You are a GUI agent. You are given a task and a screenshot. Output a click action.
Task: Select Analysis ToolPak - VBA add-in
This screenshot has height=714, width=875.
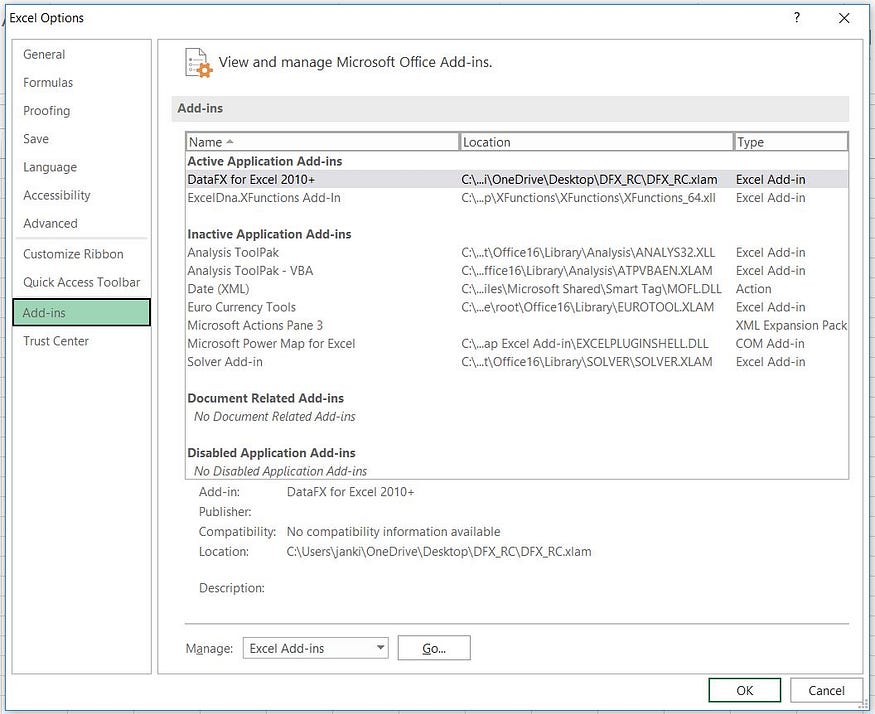pyautogui.click(x=517, y=271)
